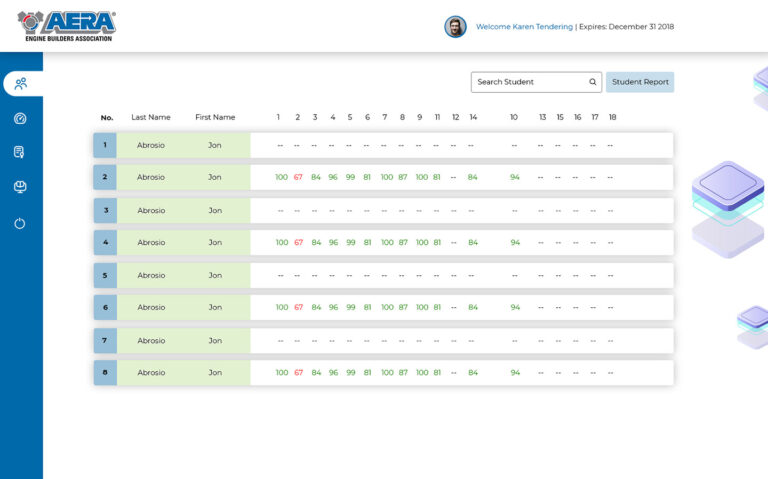Click the Last Name column header
The image size is (768, 479).
click(x=151, y=117)
